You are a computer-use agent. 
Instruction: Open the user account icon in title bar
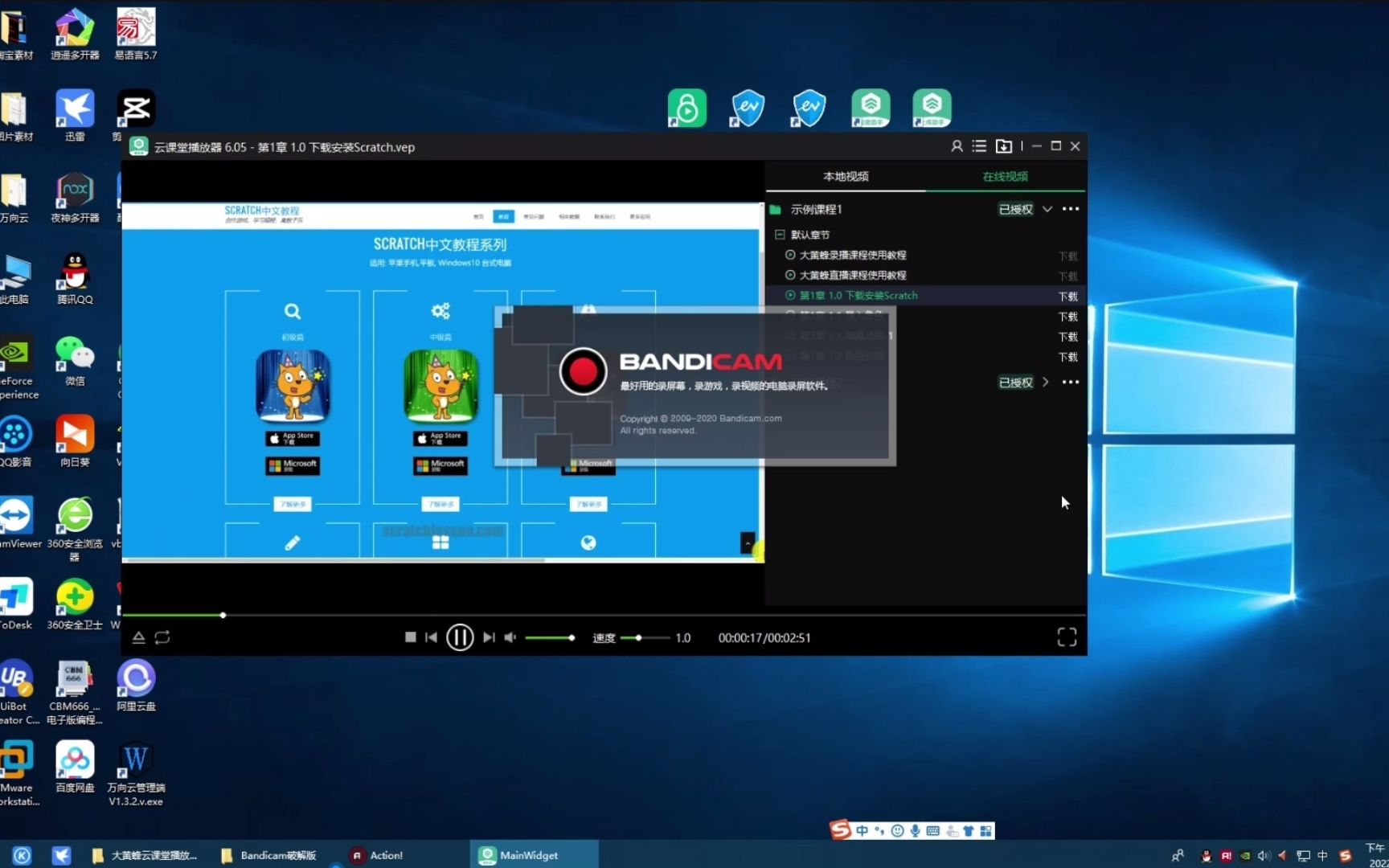[957, 146]
